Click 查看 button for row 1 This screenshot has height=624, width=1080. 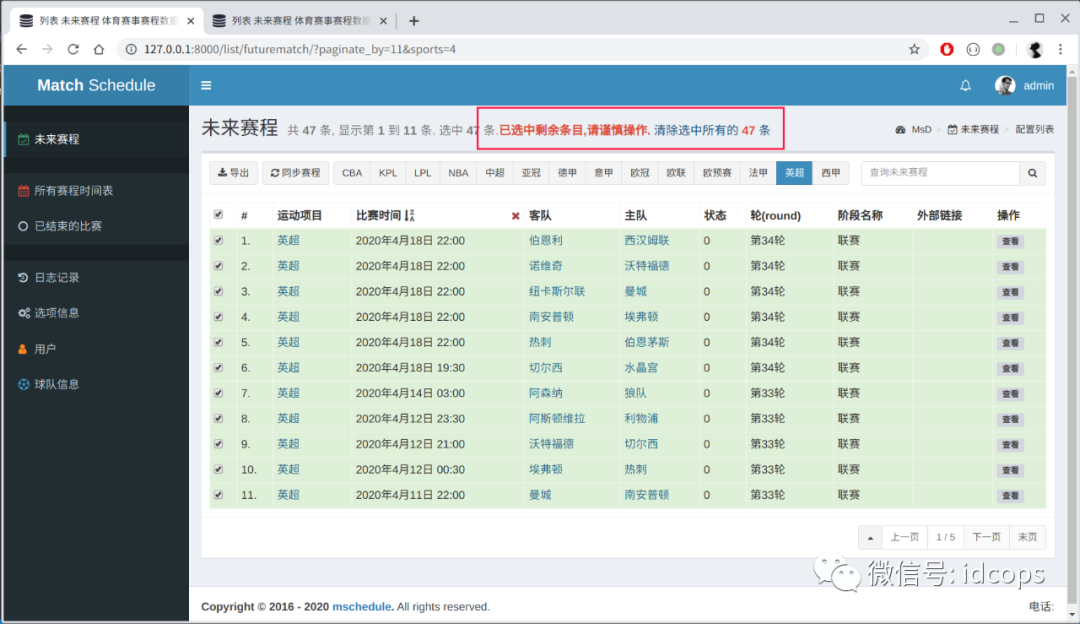click(1010, 242)
